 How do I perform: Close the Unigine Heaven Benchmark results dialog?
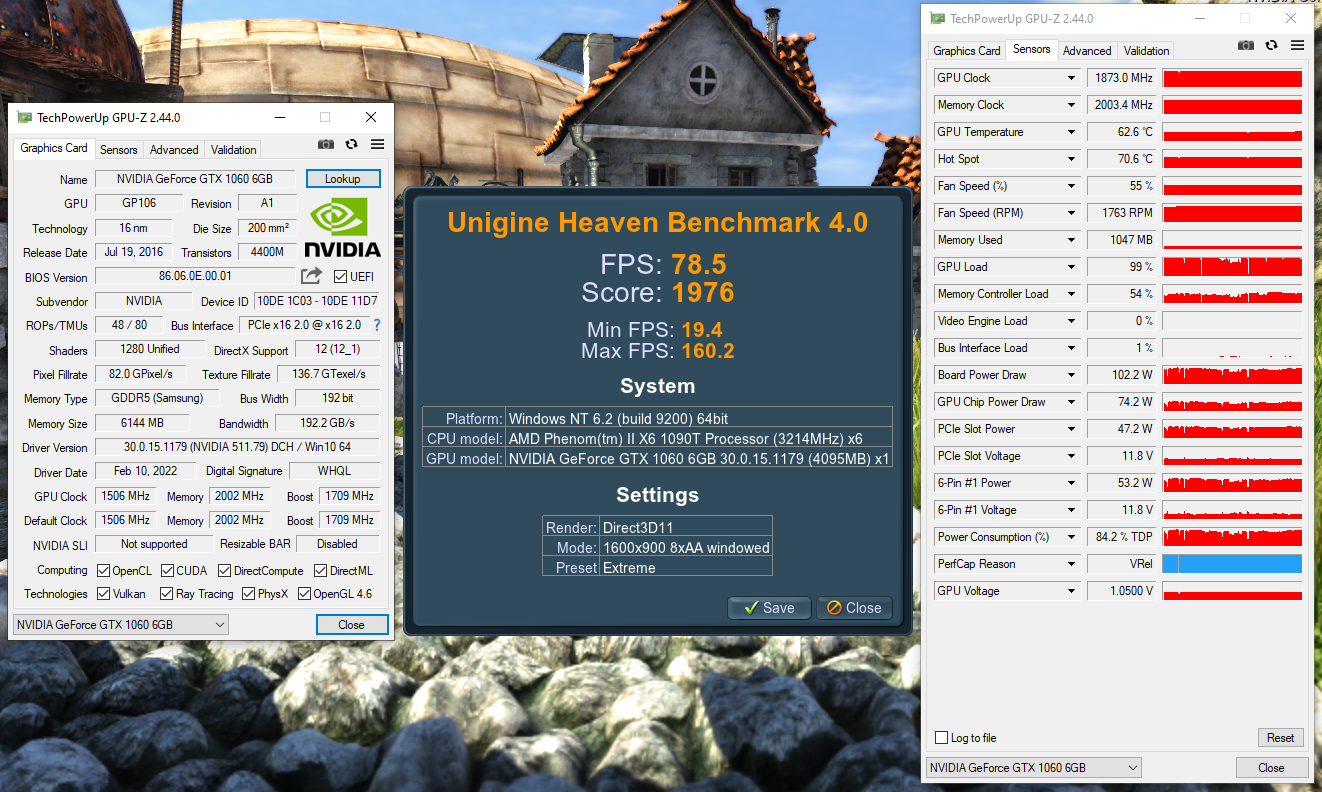(x=854, y=608)
